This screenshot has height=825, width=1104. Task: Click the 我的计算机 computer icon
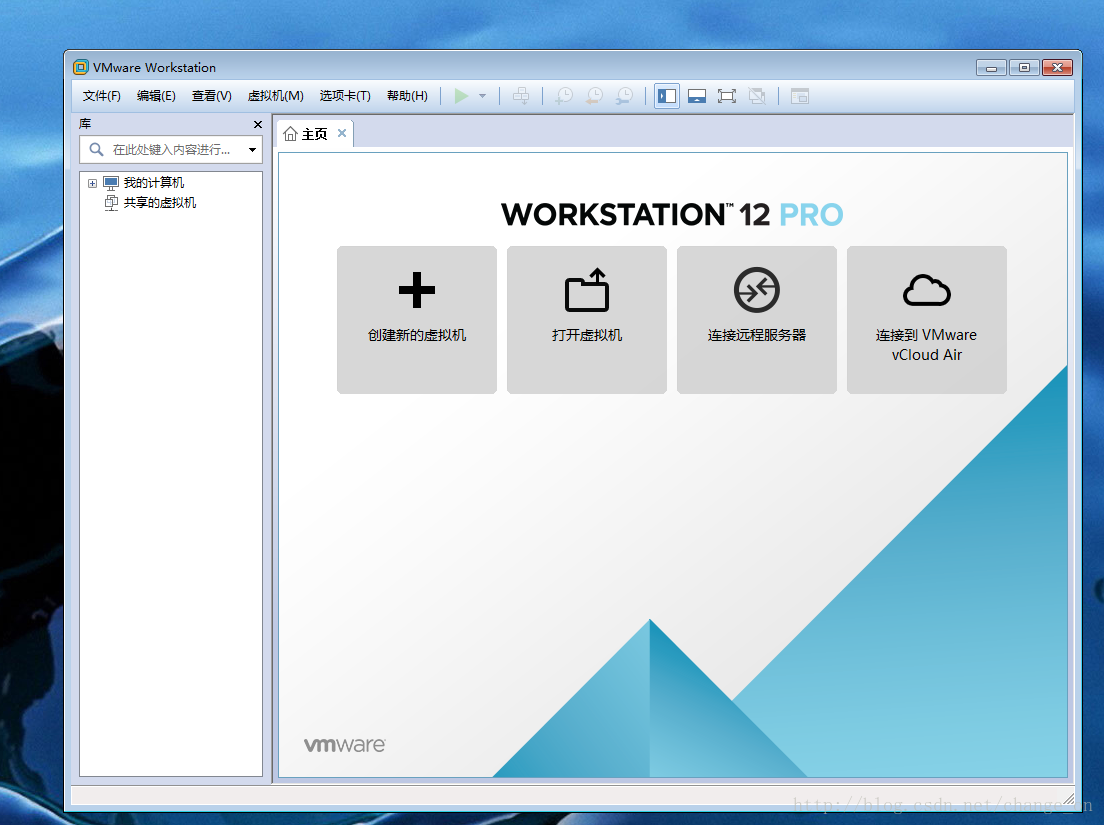click(x=111, y=183)
